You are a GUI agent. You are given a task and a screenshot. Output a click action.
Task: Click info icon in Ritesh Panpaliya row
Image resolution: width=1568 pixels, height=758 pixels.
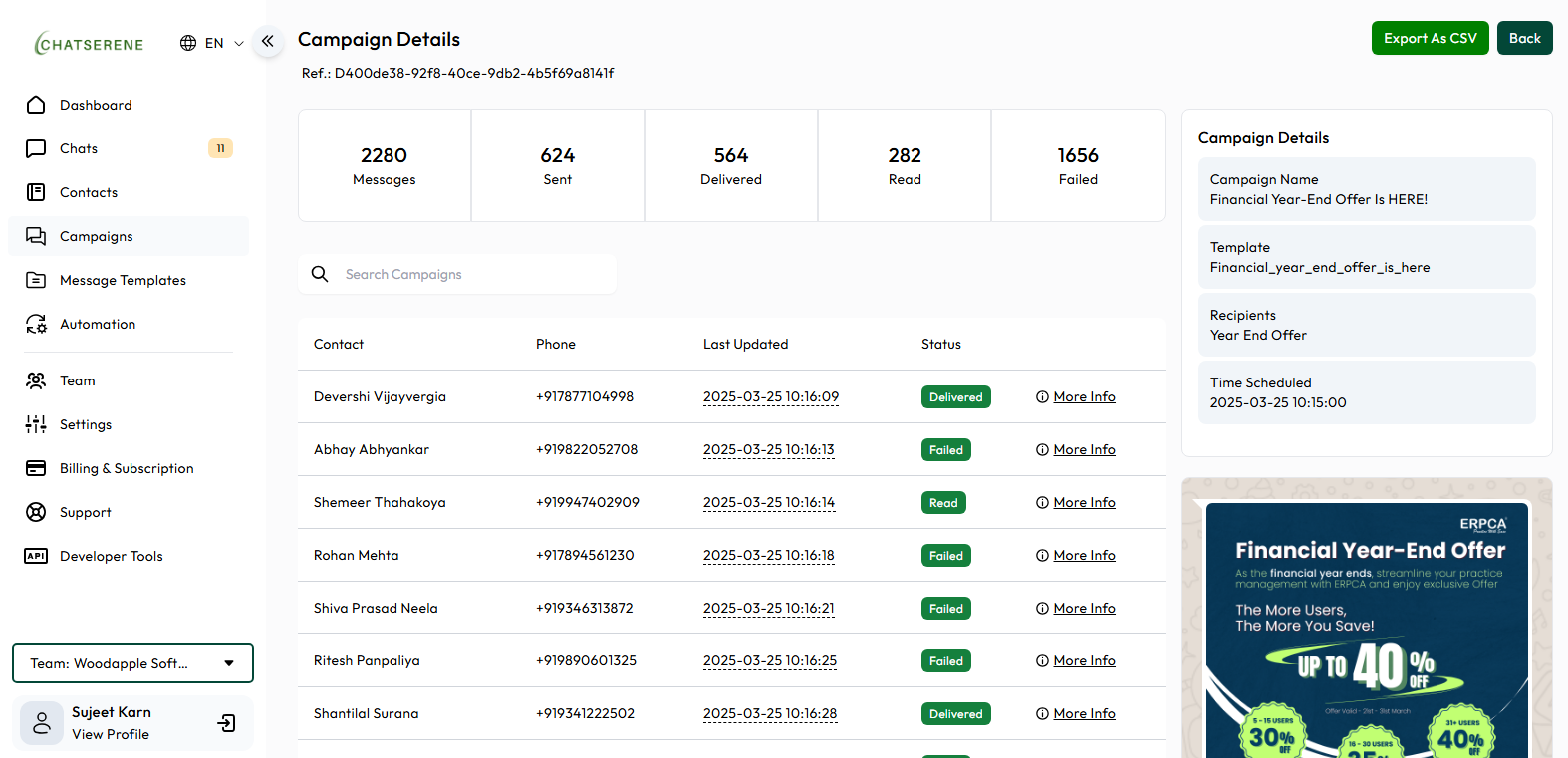(x=1042, y=660)
